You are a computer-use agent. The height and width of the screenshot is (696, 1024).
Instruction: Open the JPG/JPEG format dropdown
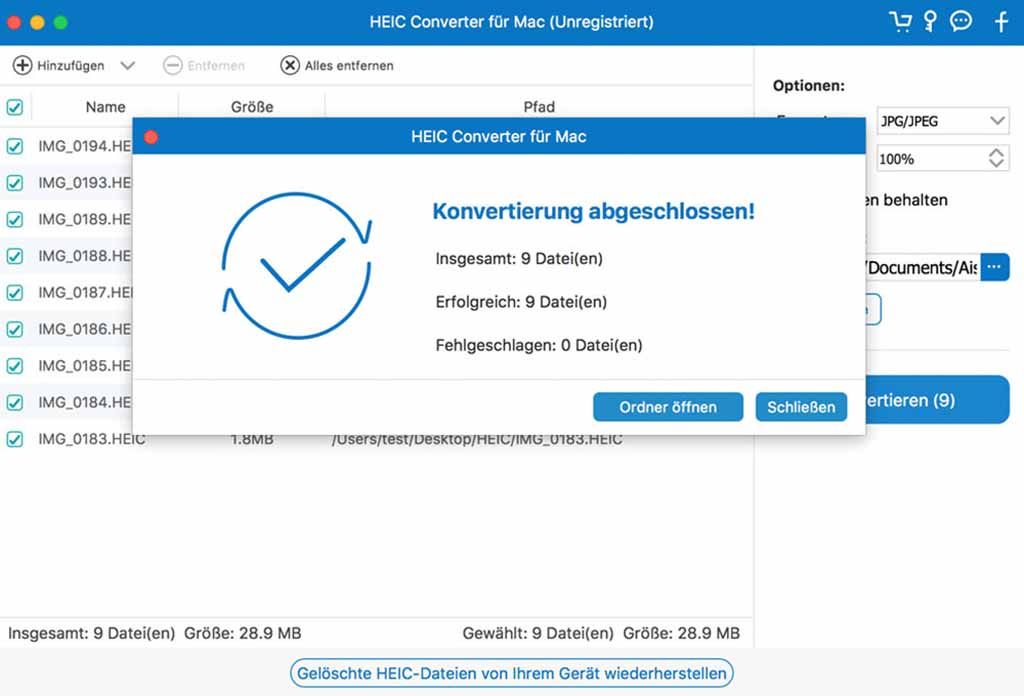click(x=940, y=120)
